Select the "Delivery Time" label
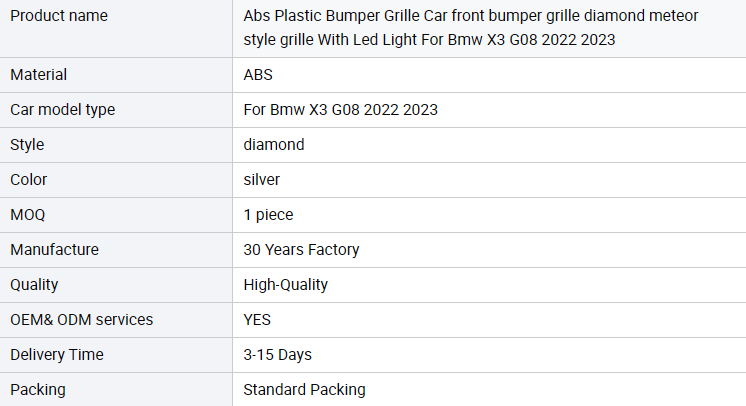Image resolution: width=746 pixels, height=406 pixels. tap(57, 355)
